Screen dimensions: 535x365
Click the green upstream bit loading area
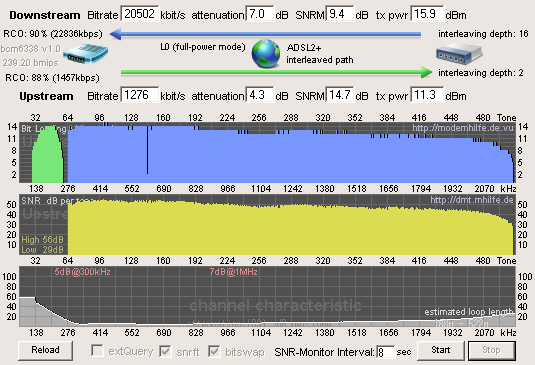[x=48, y=155]
